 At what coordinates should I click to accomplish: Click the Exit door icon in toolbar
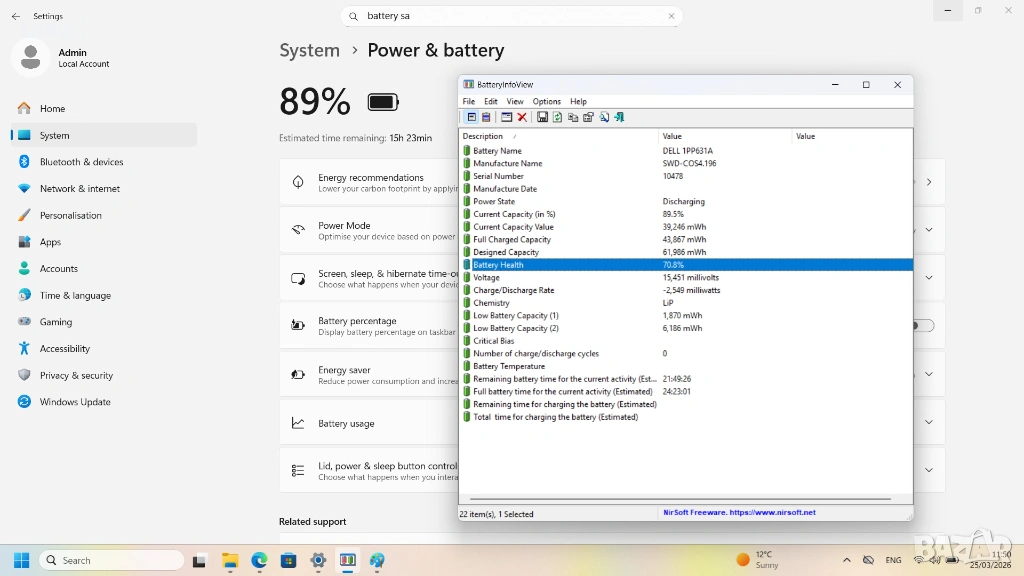619,117
